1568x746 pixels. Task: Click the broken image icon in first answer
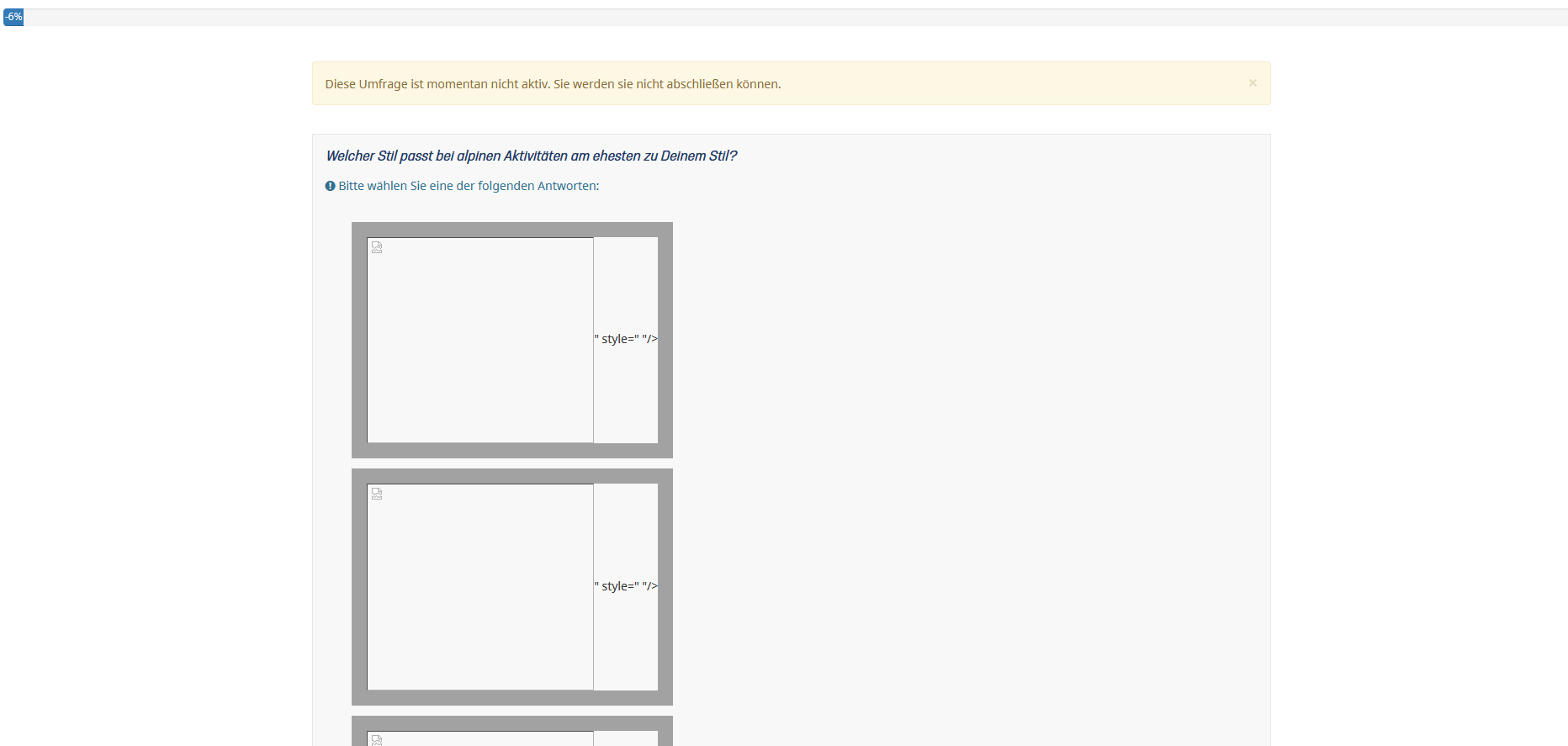click(377, 247)
